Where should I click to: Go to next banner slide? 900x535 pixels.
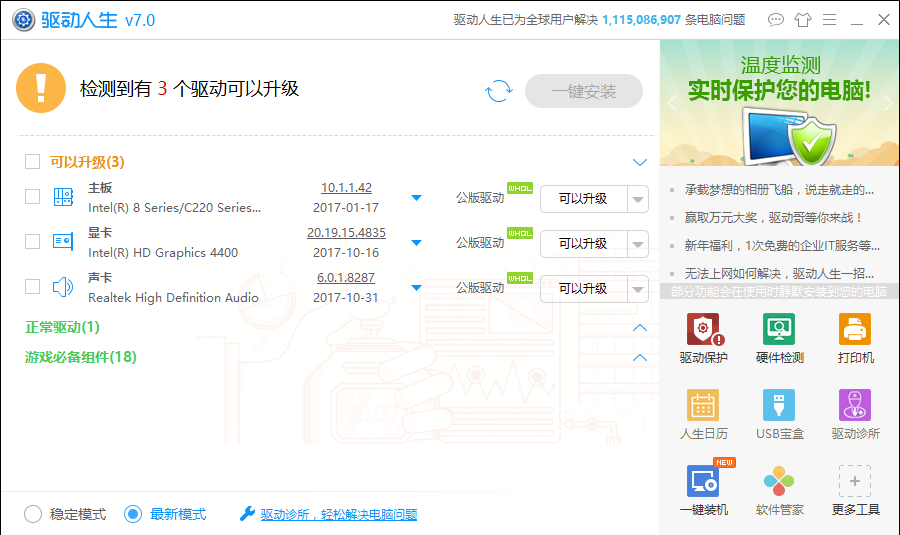(x=888, y=103)
